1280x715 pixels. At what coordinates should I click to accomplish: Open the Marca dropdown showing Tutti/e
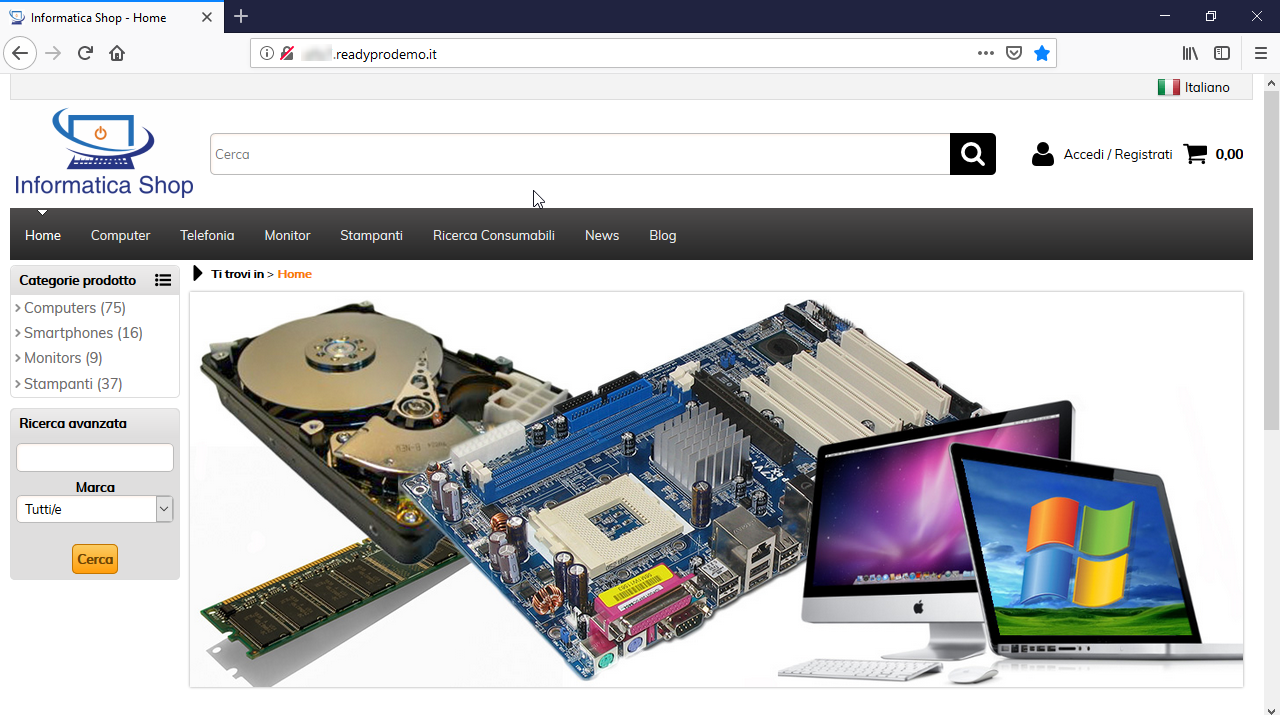pos(95,509)
